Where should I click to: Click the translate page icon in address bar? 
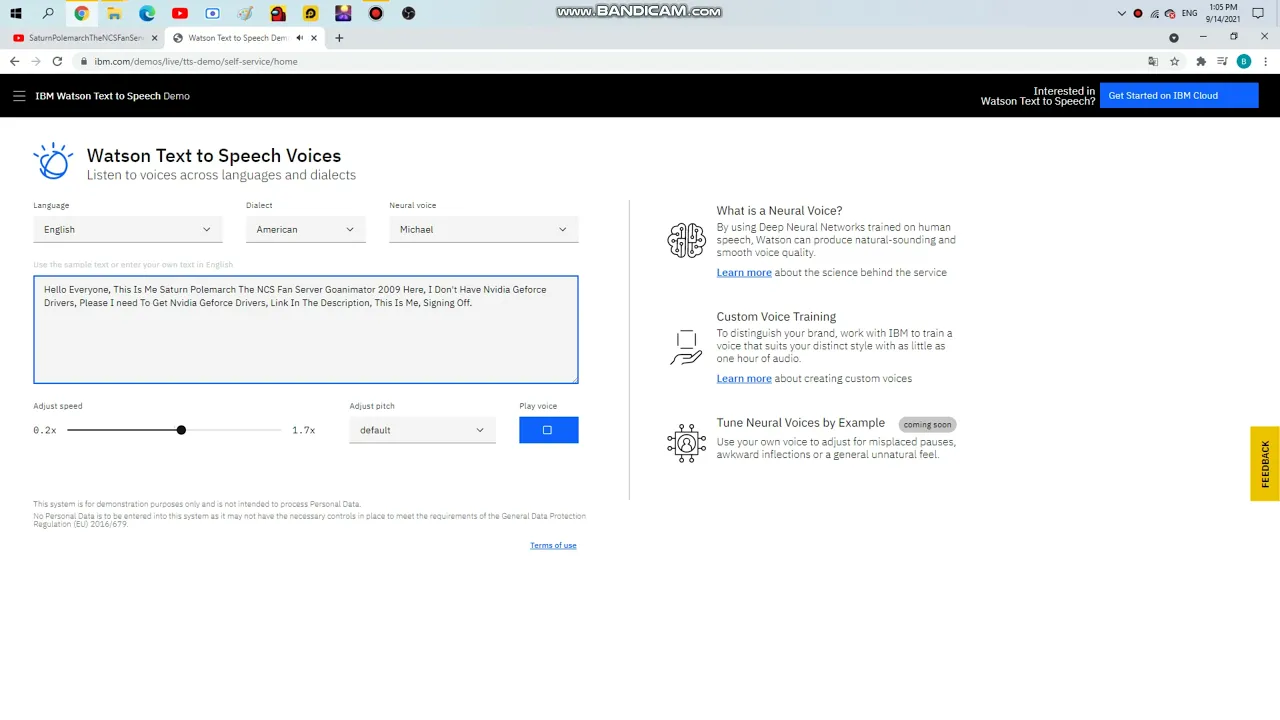tap(1153, 61)
